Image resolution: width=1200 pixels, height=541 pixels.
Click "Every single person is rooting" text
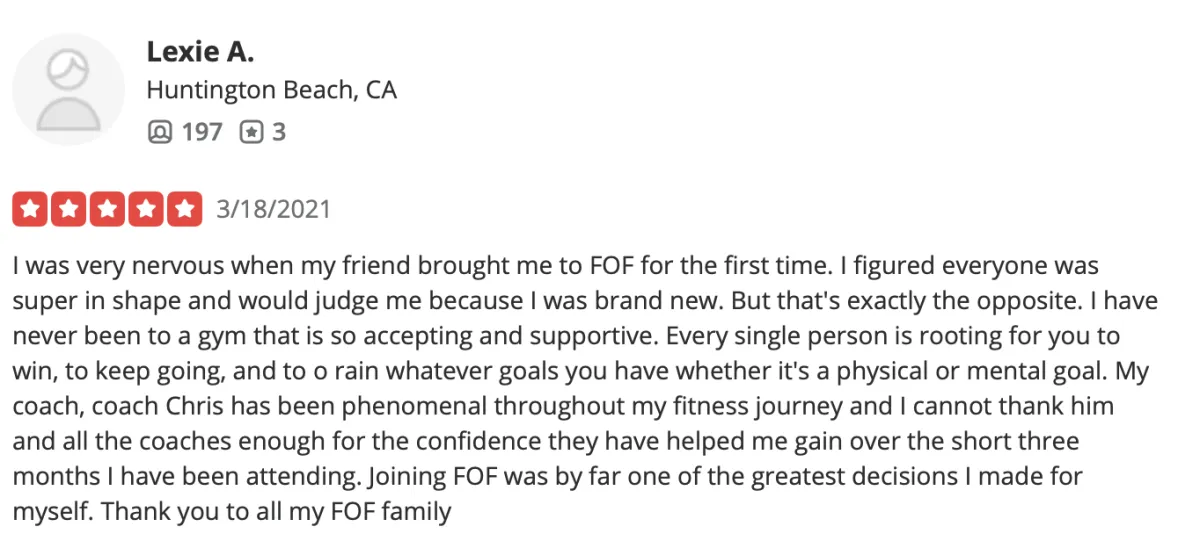tap(829, 337)
